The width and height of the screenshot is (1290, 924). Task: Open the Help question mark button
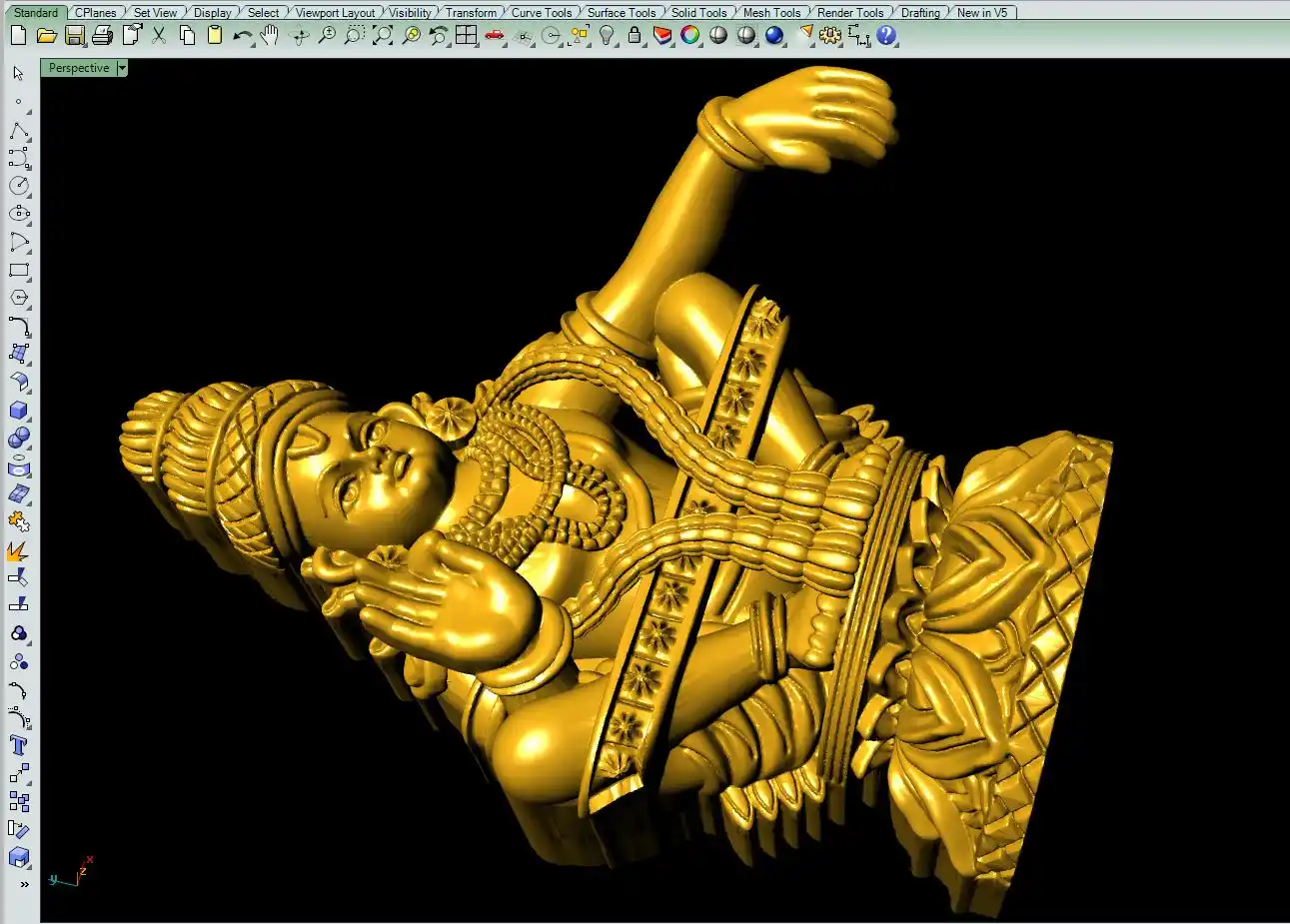(x=886, y=36)
